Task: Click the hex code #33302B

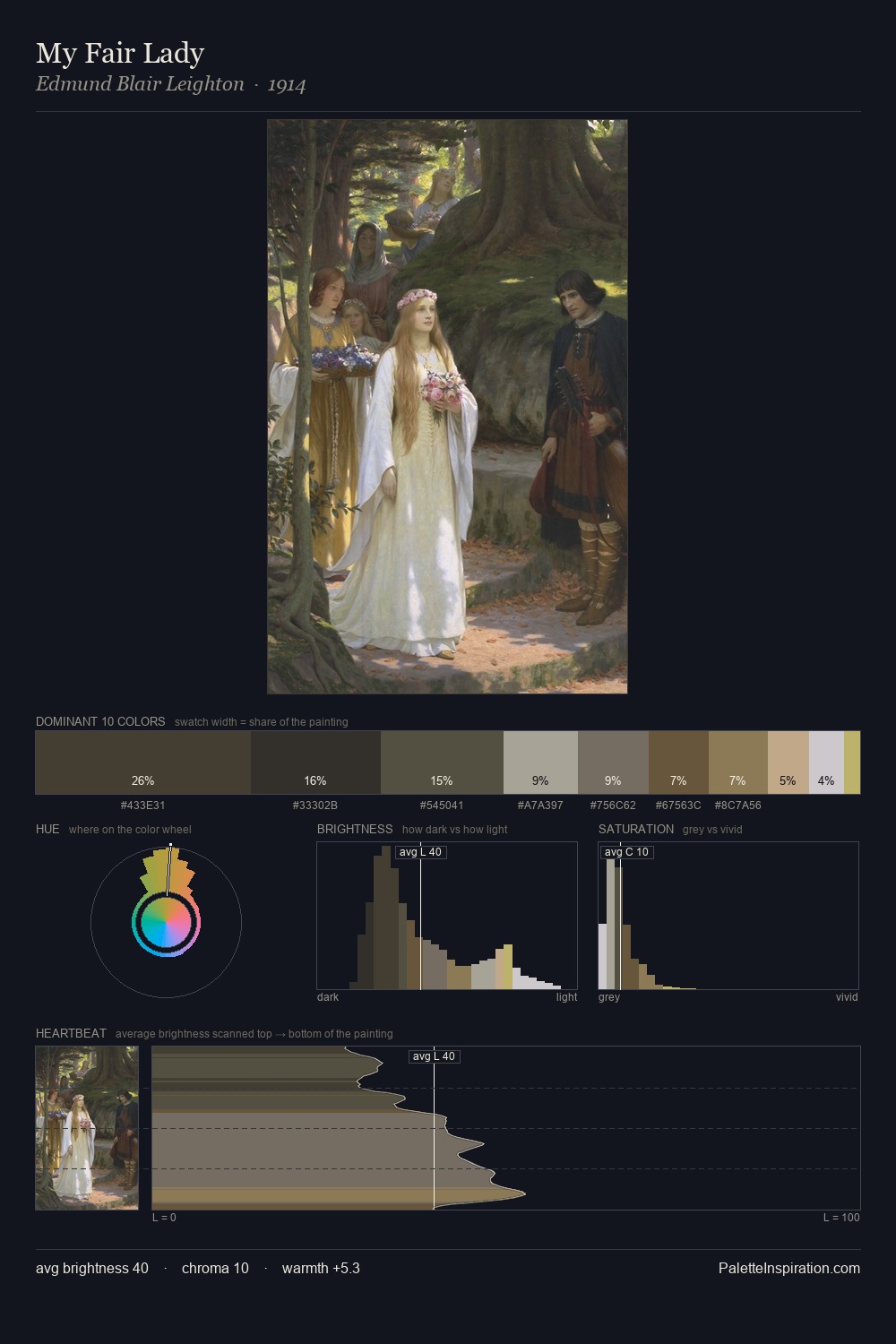Action: pos(315,806)
